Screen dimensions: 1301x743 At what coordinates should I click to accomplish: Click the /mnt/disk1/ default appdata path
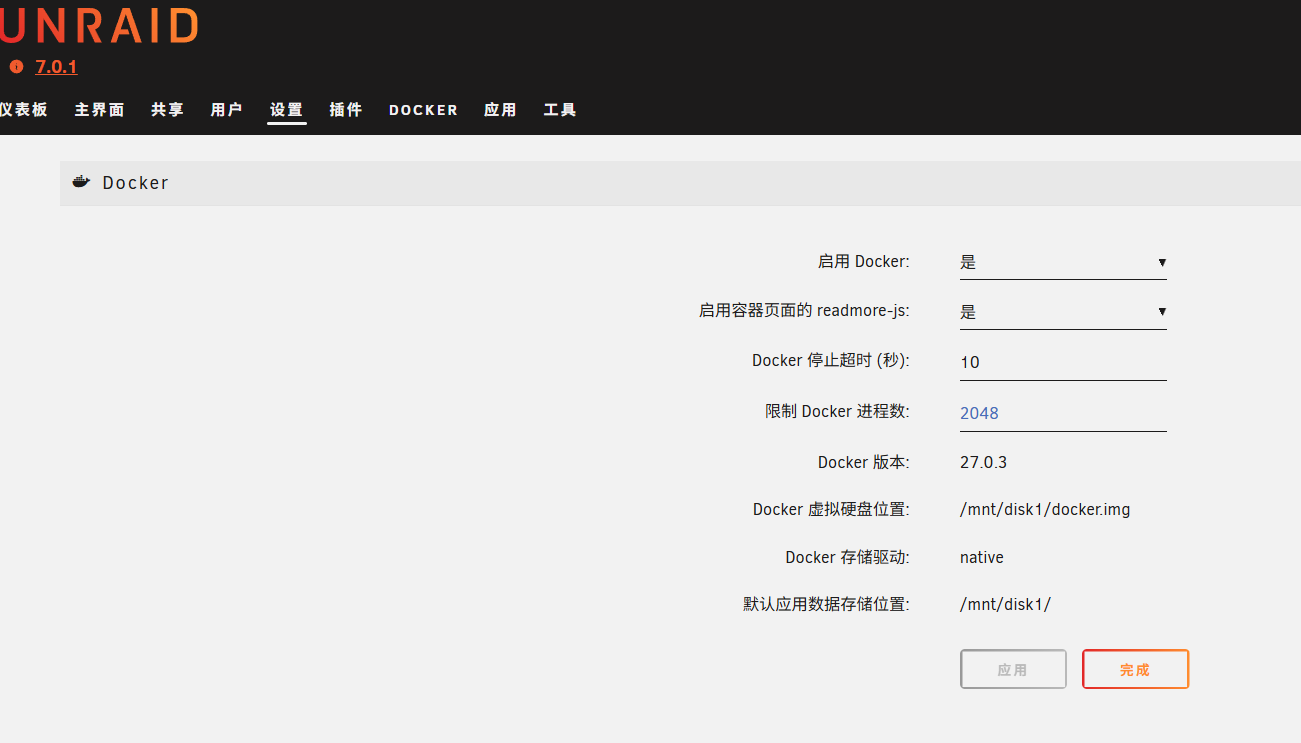(1005, 604)
